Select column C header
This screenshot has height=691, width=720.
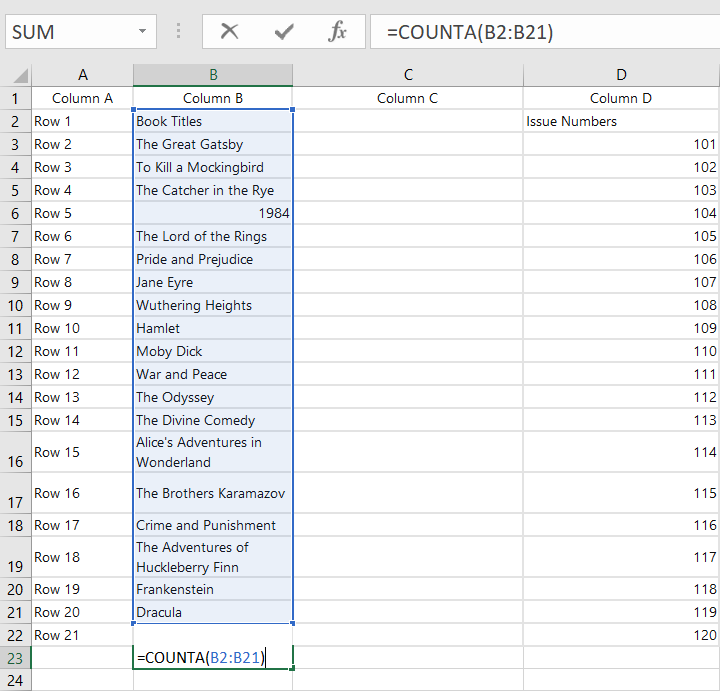coord(408,75)
